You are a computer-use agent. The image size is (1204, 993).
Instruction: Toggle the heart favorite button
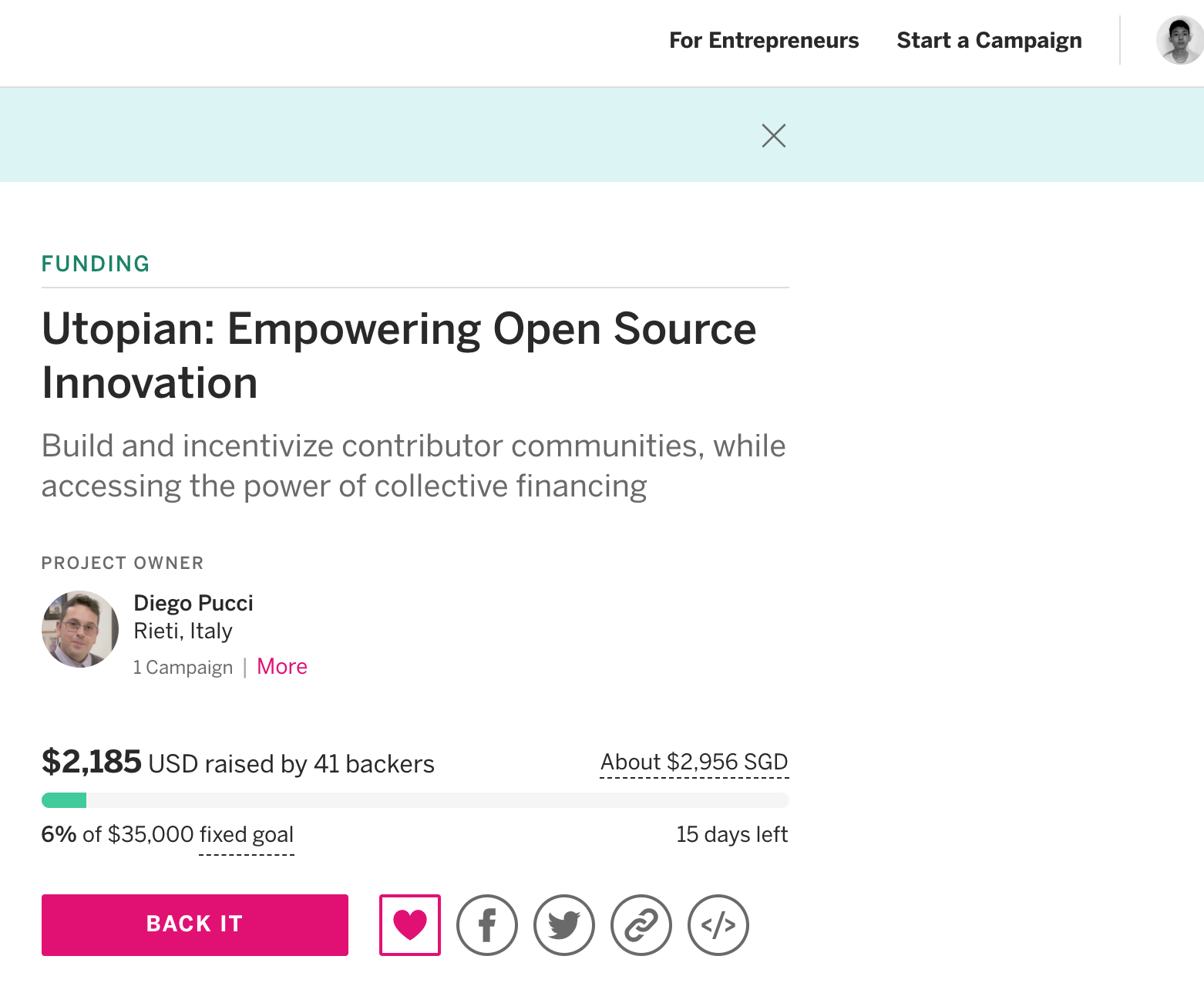(x=410, y=925)
